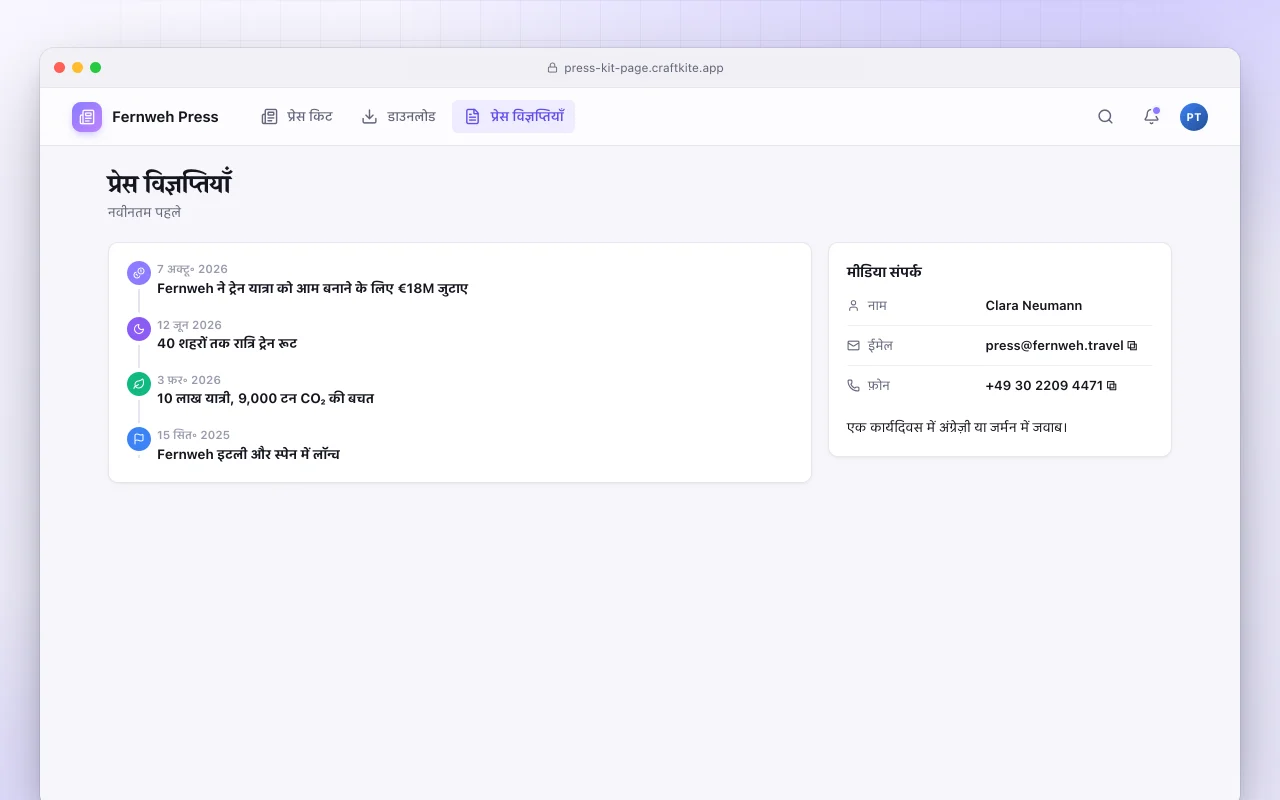Click the मीडिया संपर्क card heading
Image resolution: width=1280 pixels, height=800 pixels.
[884, 272]
